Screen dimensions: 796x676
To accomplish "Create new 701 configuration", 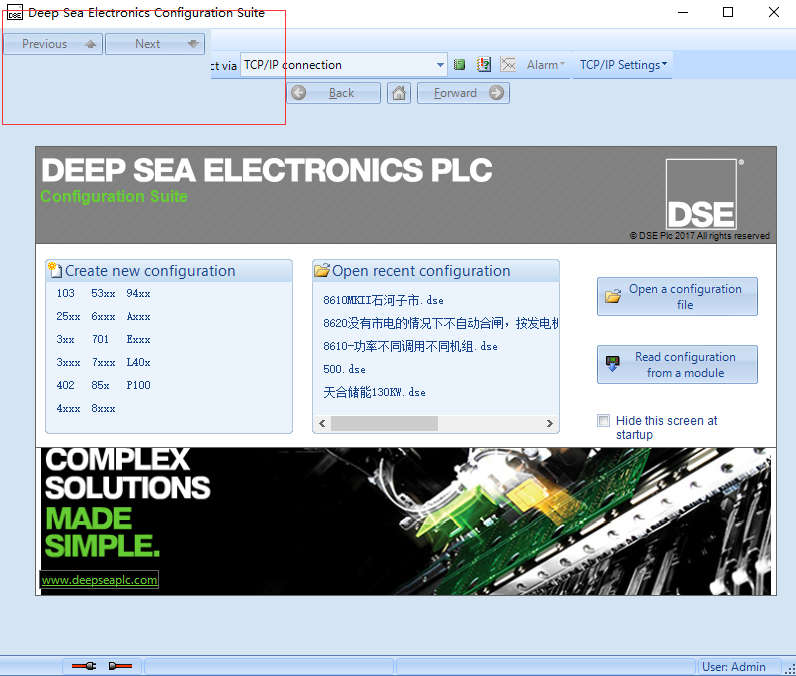I will tap(100, 339).
